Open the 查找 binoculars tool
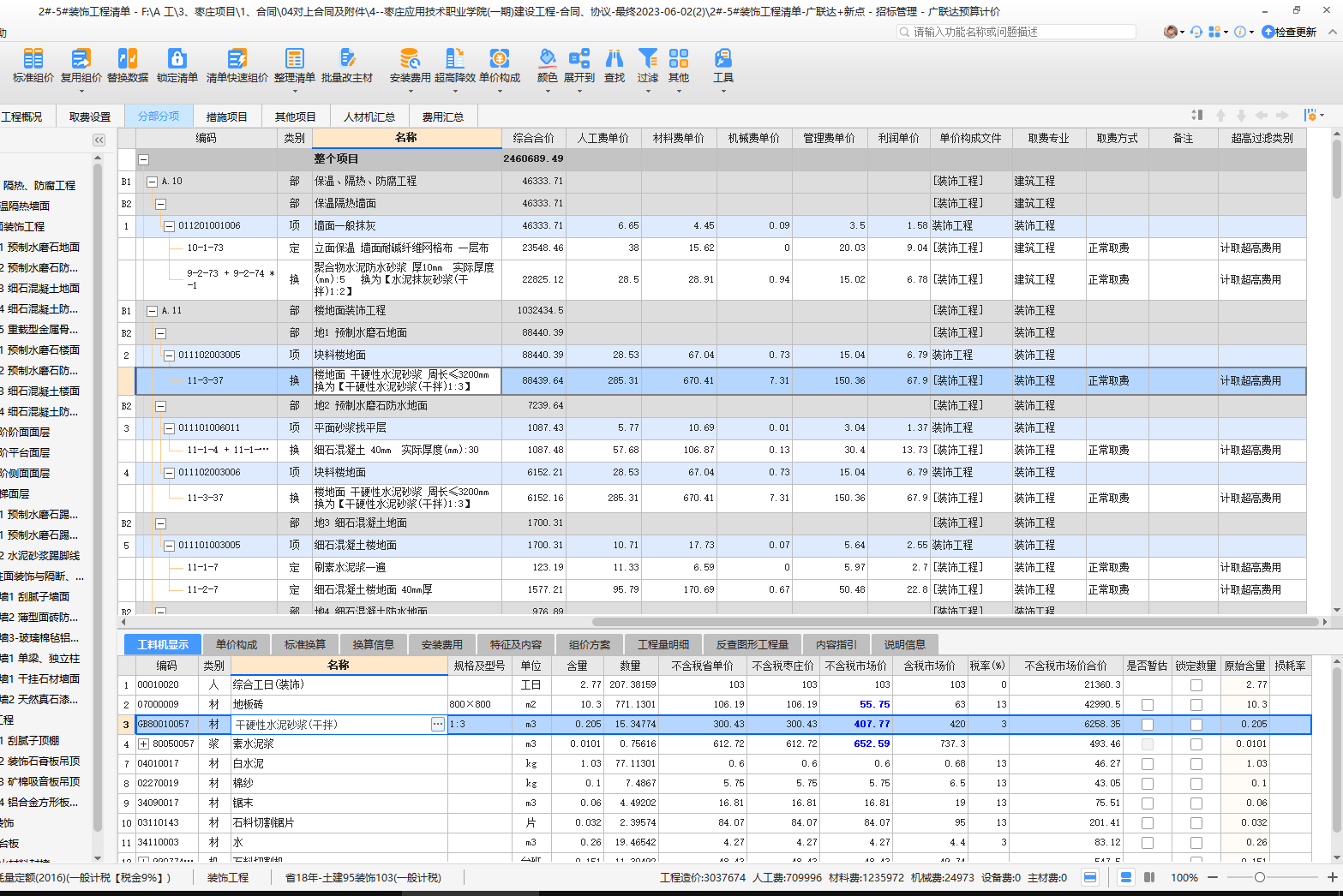The height and width of the screenshot is (896, 1343). [615, 66]
